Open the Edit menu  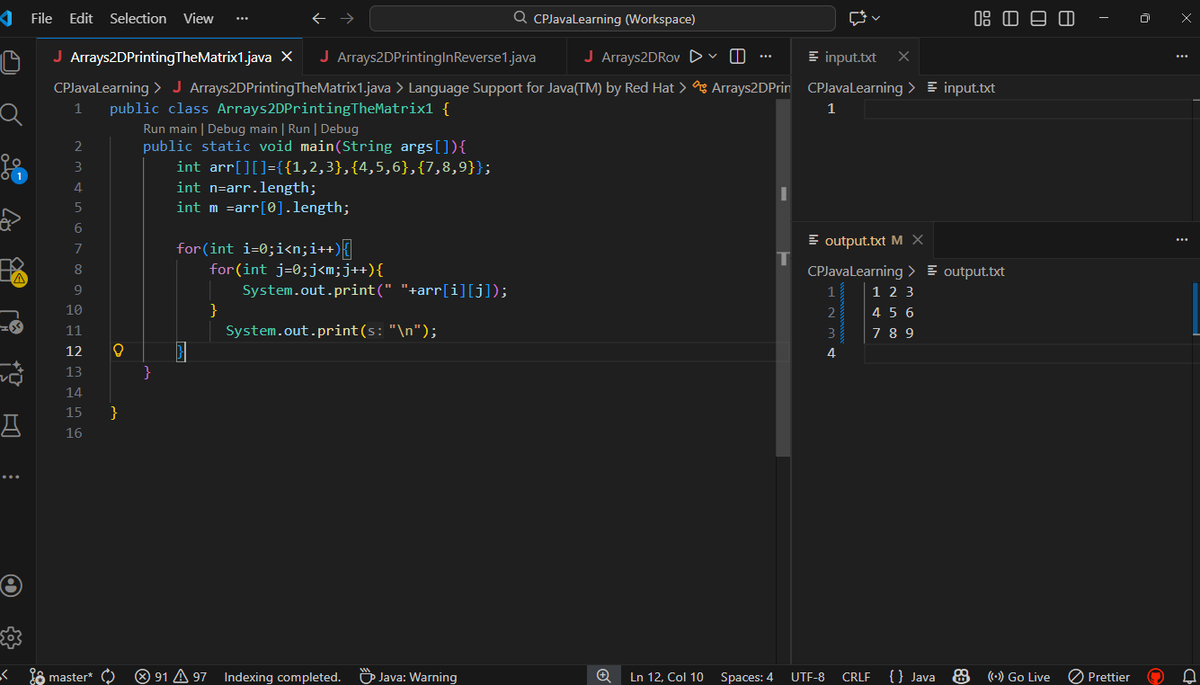pos(81,18)
